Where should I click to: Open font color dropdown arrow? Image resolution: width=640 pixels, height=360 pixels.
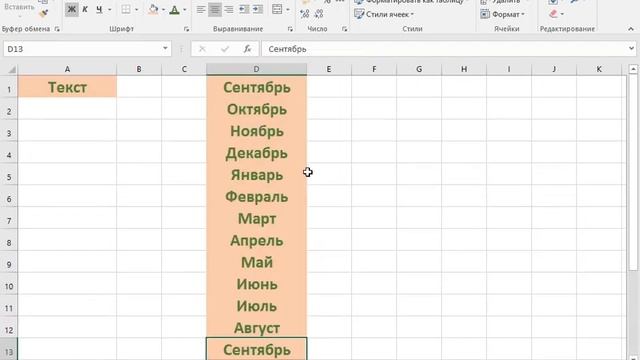(184, 10)
